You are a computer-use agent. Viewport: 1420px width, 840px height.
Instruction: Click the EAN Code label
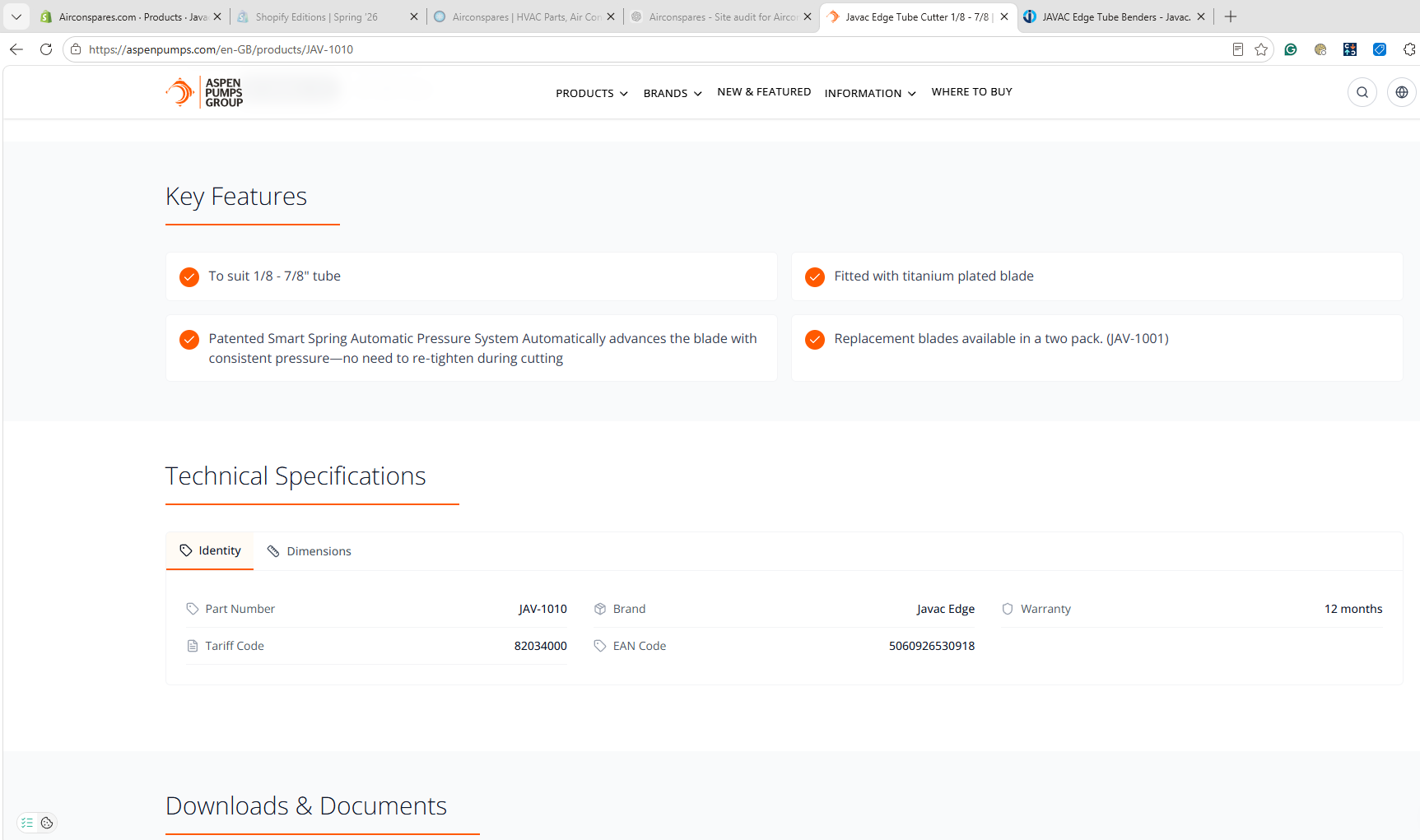[x=640, y=646]
